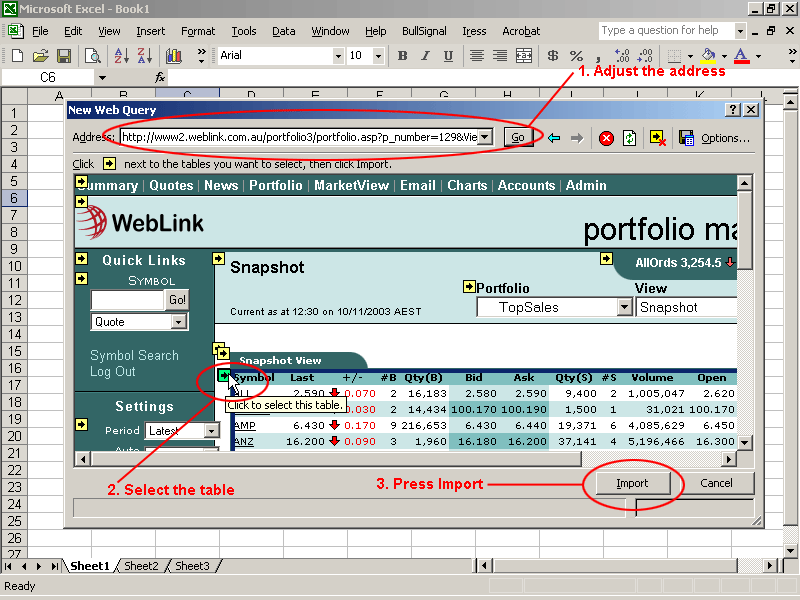This screenshot has height=600, width=800.
Task: Open the TopSales portfolio dropdown
Action: click(624, 308)
